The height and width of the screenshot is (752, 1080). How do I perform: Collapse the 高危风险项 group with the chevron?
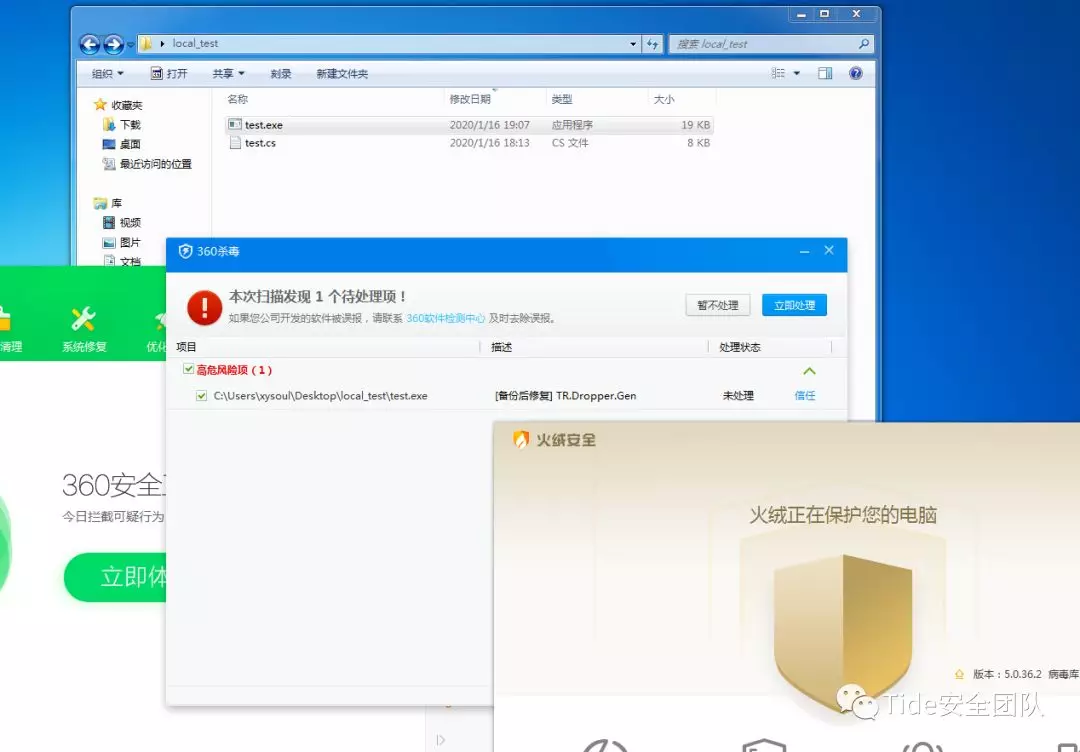point(808,369)
